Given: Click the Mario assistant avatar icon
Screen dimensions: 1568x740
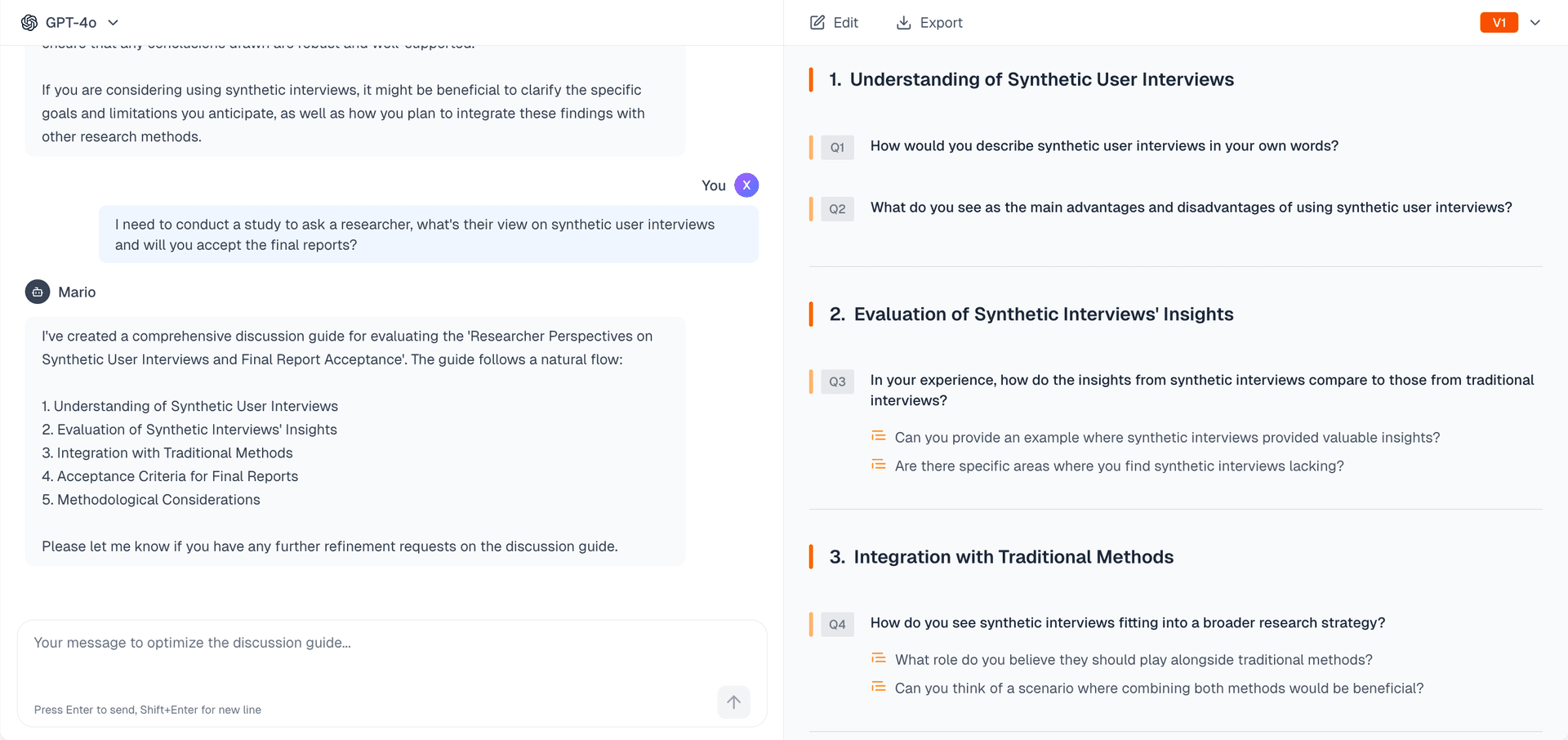Looking at the screenshot, I should [x=36, y=292].
